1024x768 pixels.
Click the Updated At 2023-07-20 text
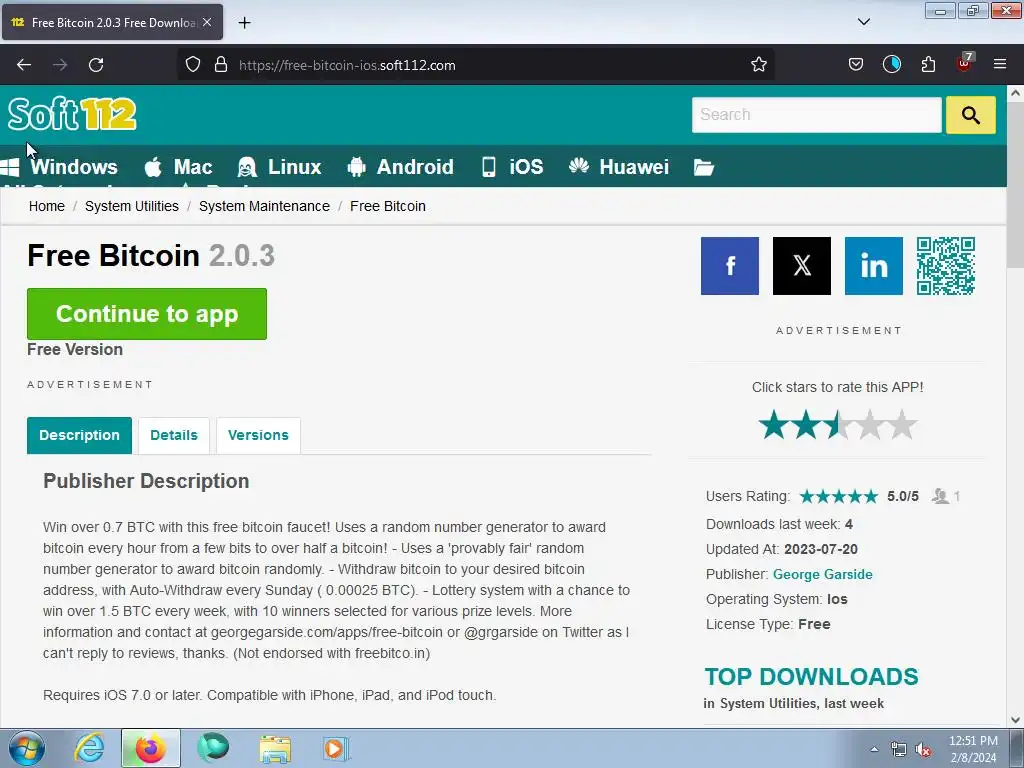(782, 550)
